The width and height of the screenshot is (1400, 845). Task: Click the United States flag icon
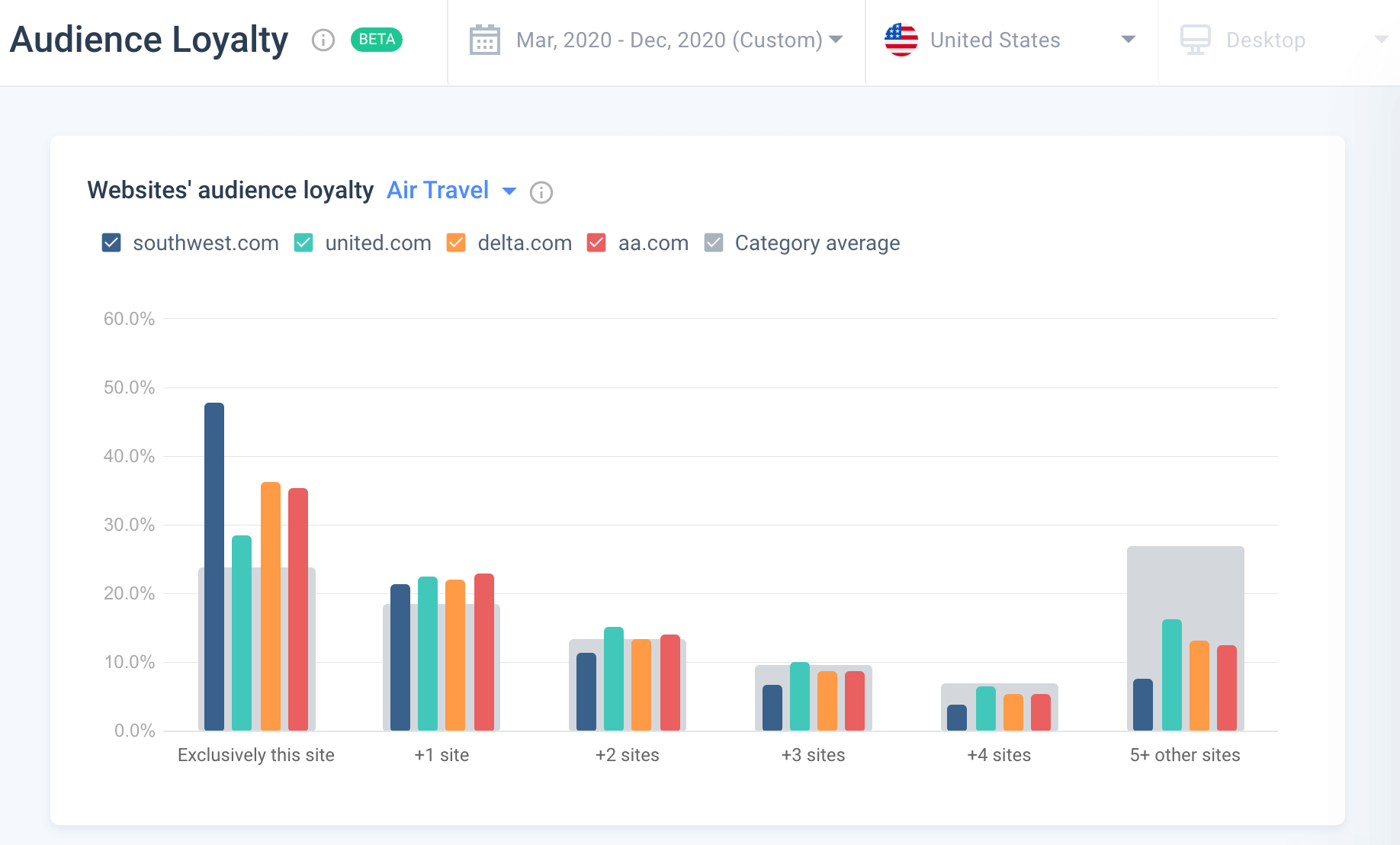(901, 40)
